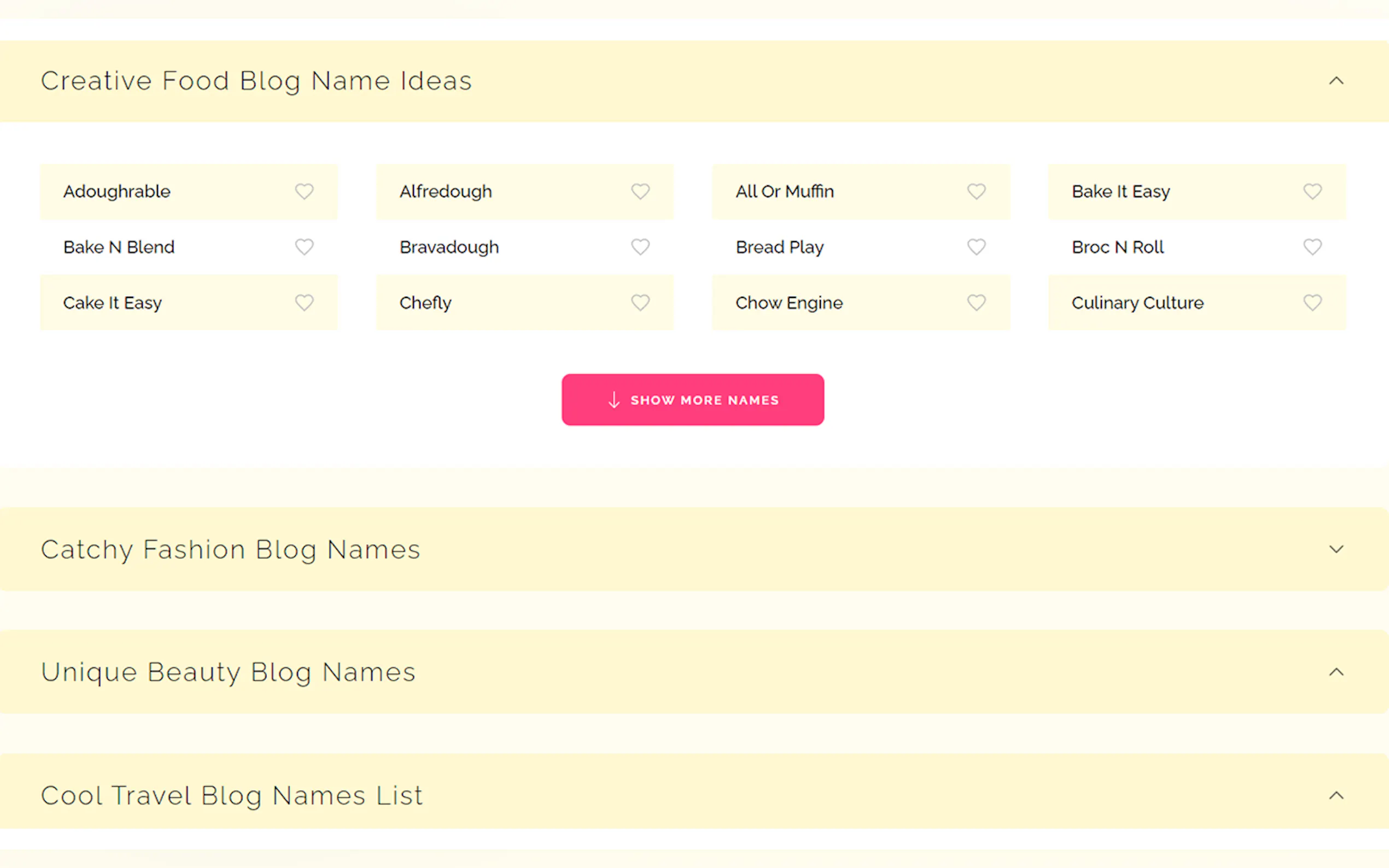
Task: Toggle favorite for Chow Engine
Action: [x=976, y=302]
